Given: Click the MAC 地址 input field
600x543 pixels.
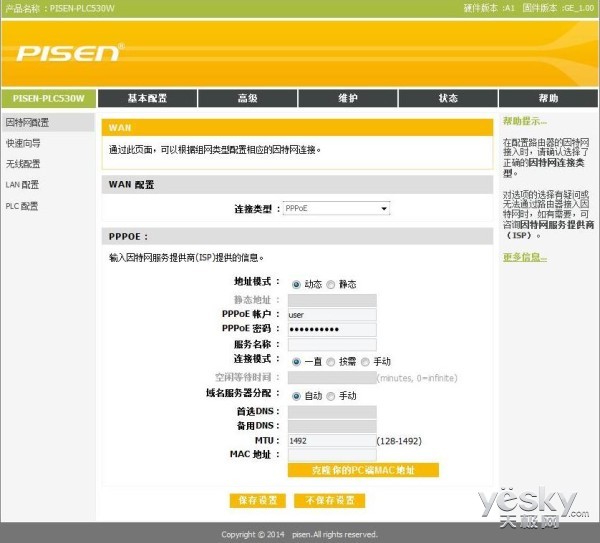Looking at the screenshot, I should tap(332, 455).
